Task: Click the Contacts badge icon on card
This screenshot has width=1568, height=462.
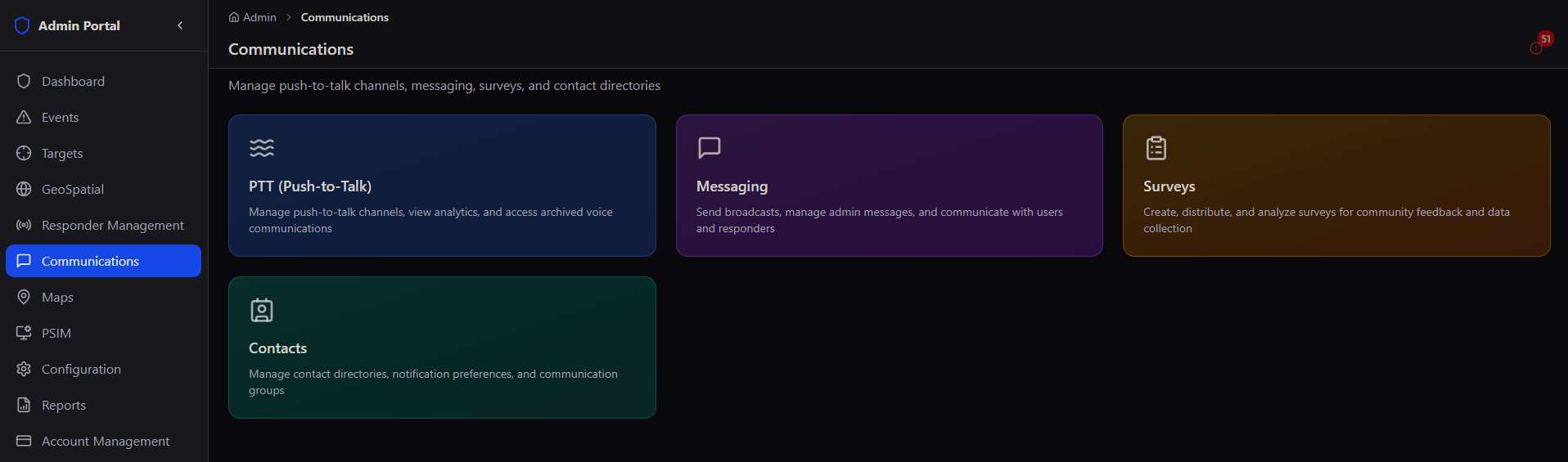Action: coord(262,310)
